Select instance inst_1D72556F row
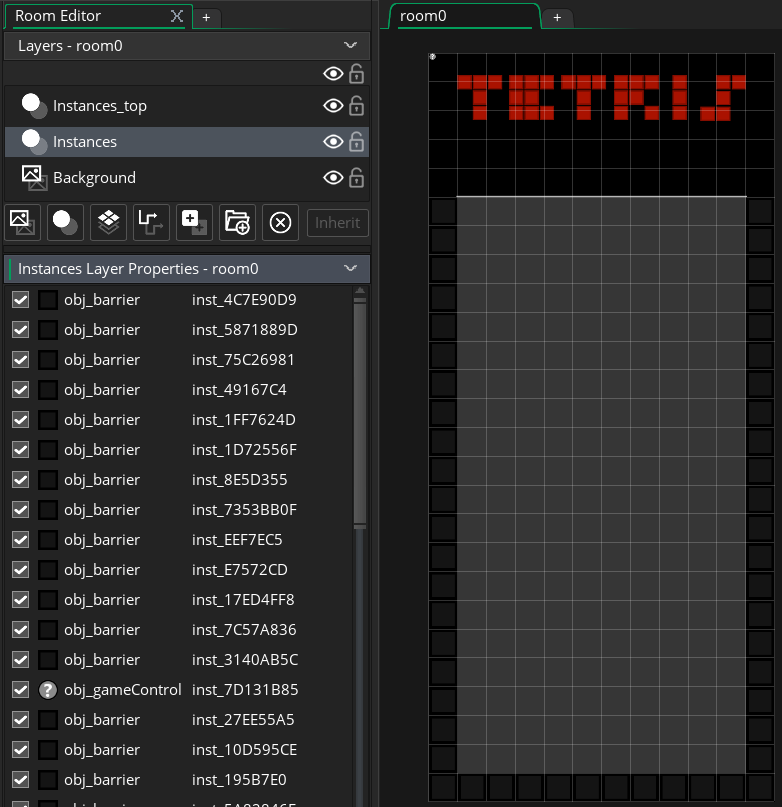The width and height of the screenshot is (782, 807). click(x=180, y=449)
